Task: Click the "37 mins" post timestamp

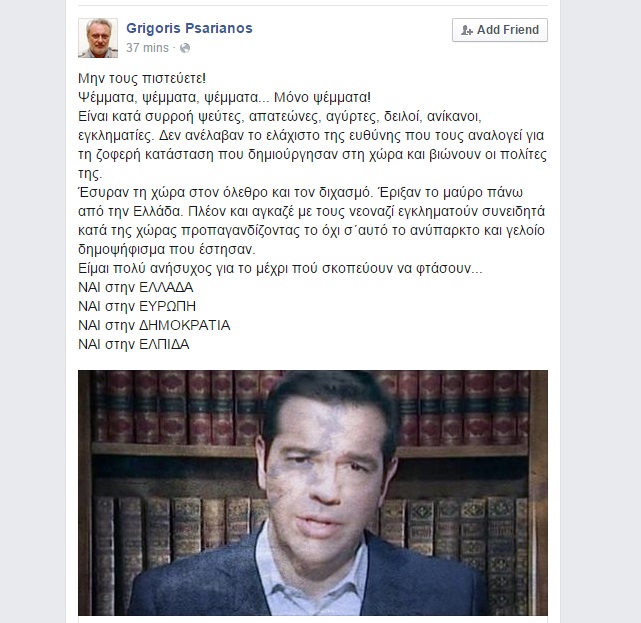Action: pos(147,48)
